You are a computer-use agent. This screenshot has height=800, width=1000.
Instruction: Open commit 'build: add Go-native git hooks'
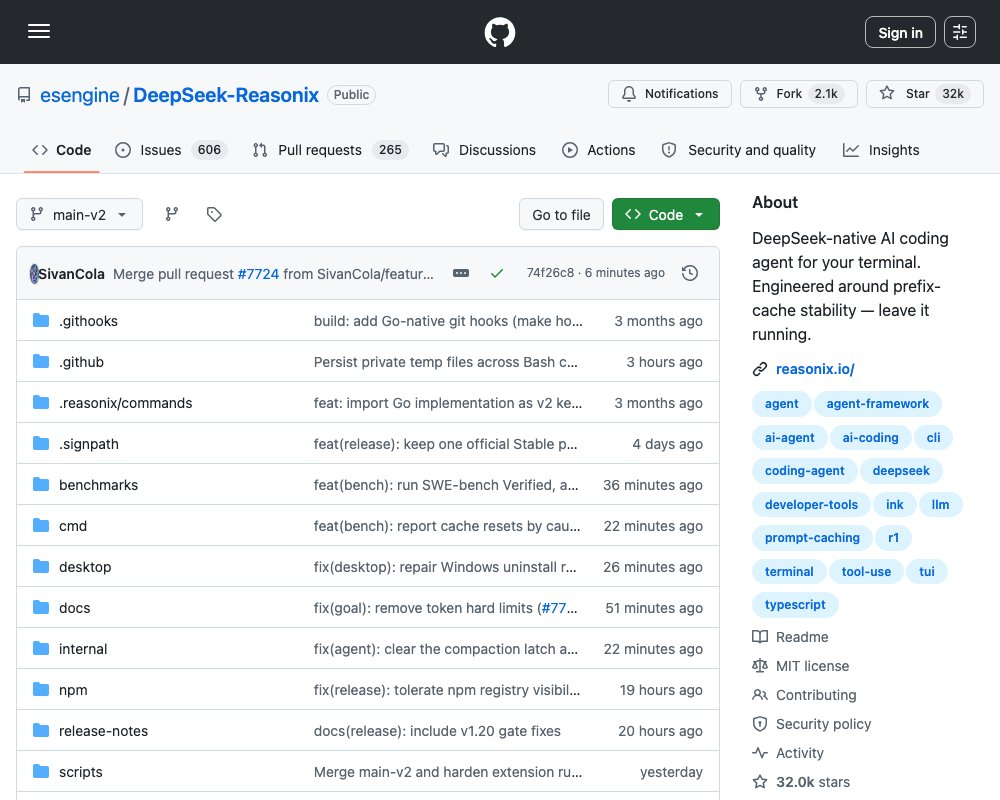tap(448, 321)
